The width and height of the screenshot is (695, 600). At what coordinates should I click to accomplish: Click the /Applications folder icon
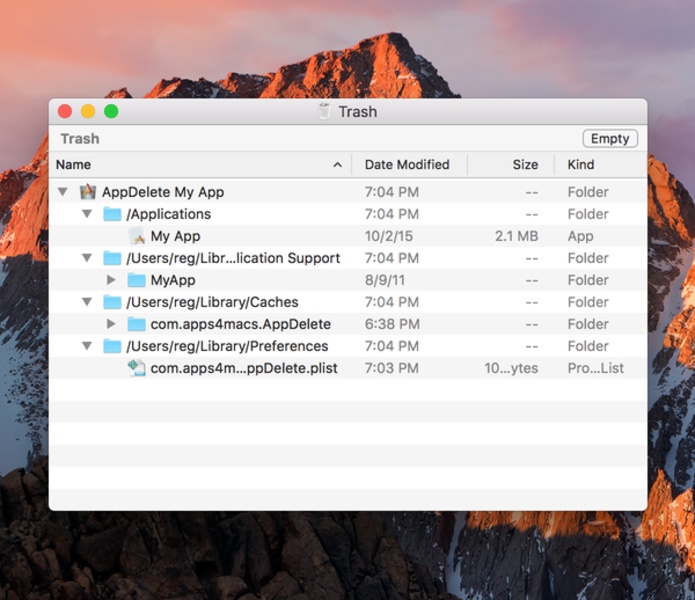pos(112,214)
